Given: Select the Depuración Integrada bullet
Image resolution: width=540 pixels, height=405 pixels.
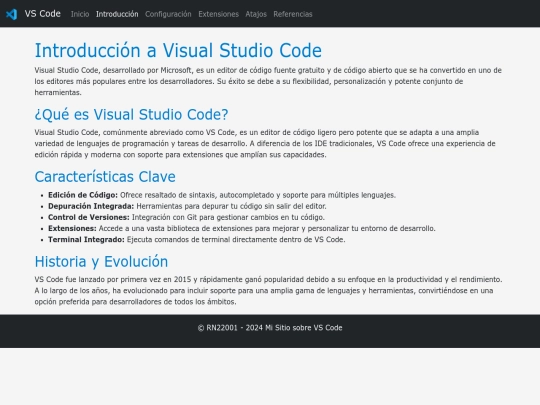Looking at the screenshot, I should pyautogui.click(x=187, y=206).
